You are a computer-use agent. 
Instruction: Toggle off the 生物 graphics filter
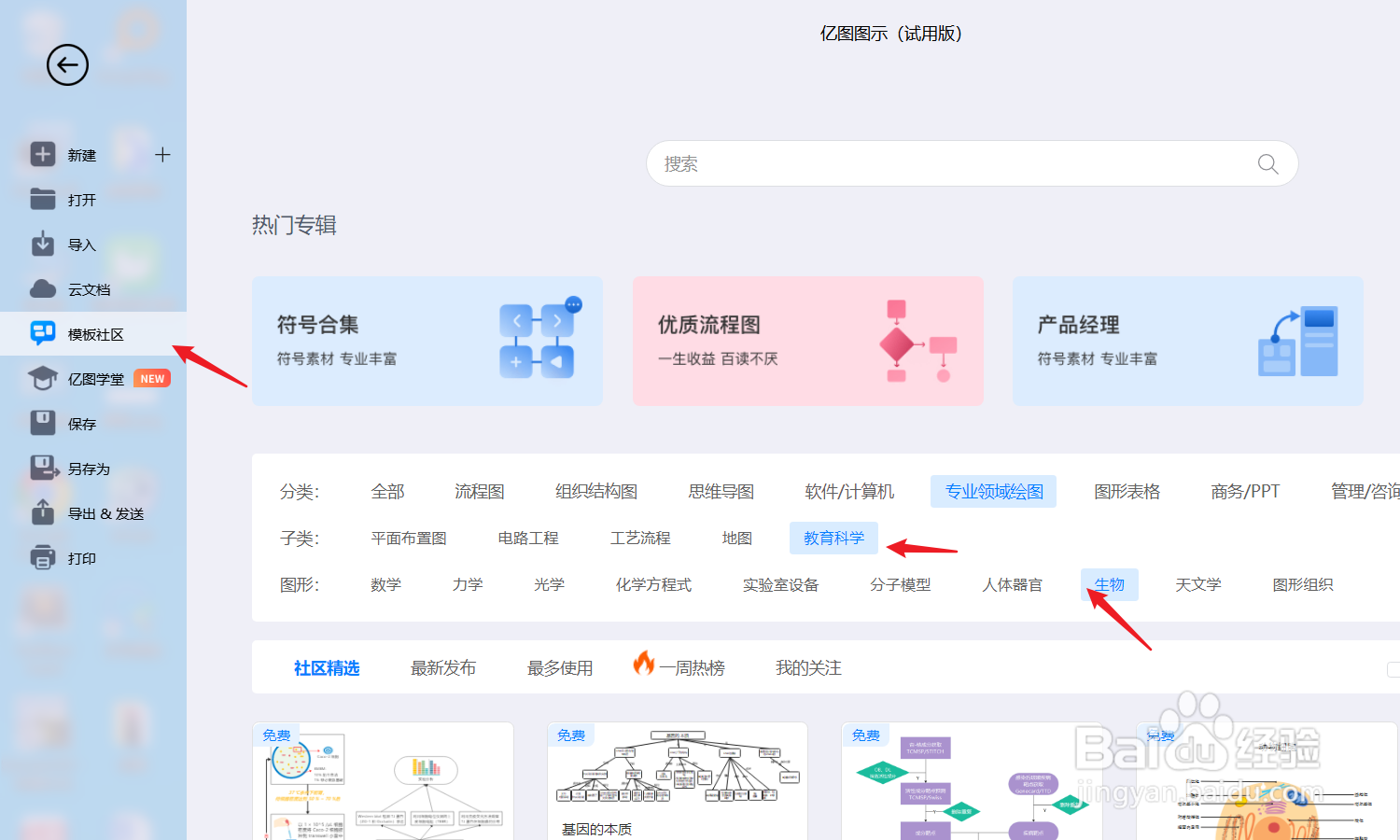1109,584
